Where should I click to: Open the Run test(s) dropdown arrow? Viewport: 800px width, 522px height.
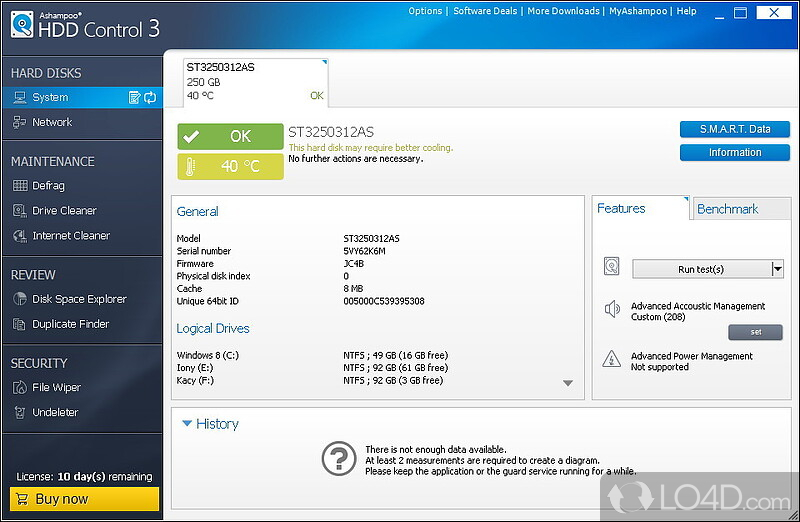pyautogui.click(x=777, y=269)
